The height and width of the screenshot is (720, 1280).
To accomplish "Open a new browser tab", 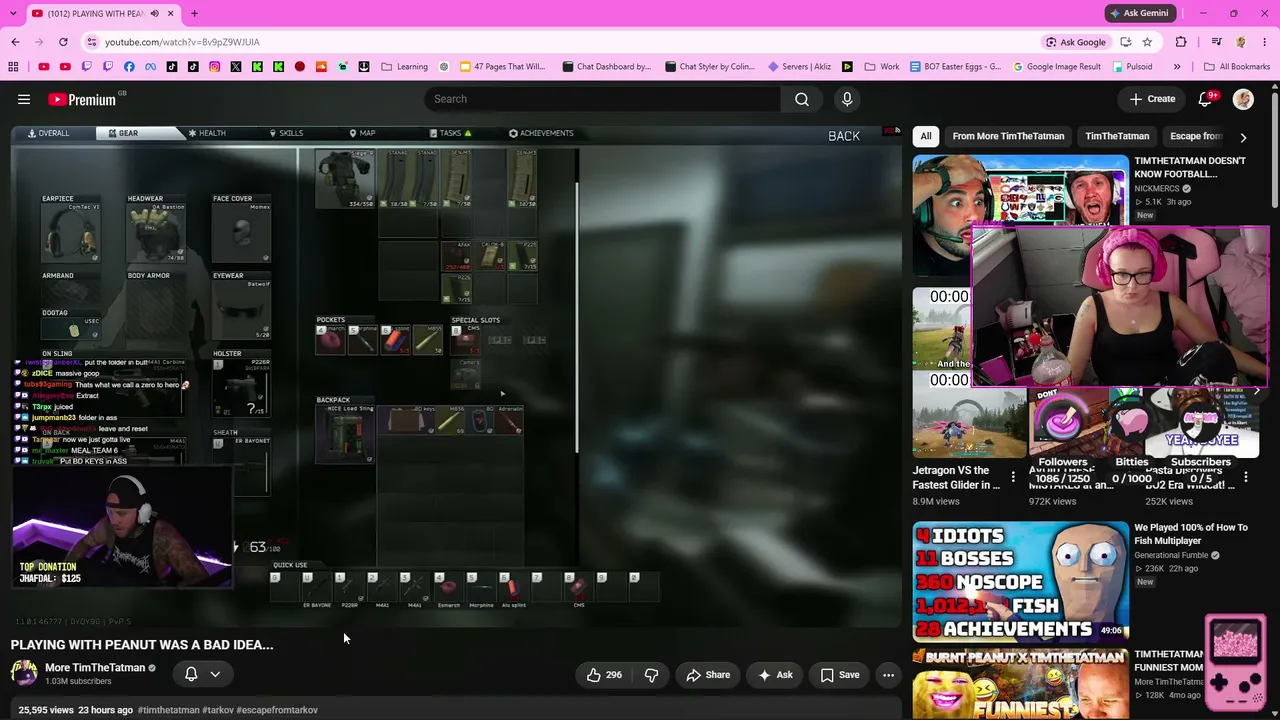I will [194, 13].
